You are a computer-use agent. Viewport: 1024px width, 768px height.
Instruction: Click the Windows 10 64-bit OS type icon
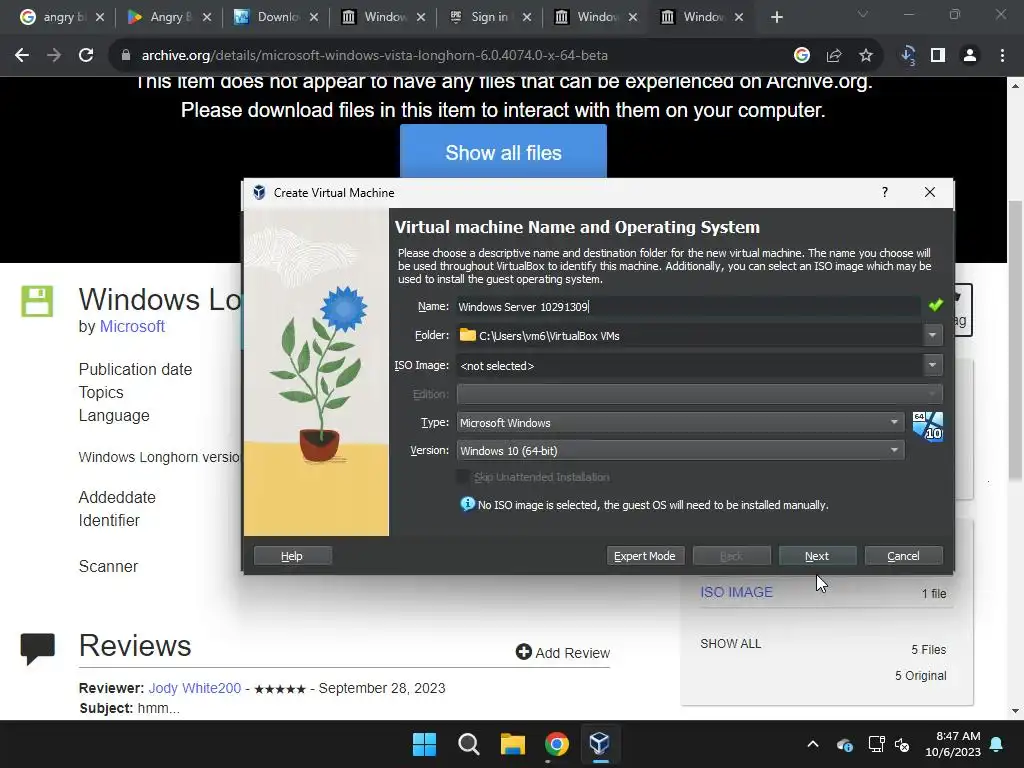(x=927, y=426)
